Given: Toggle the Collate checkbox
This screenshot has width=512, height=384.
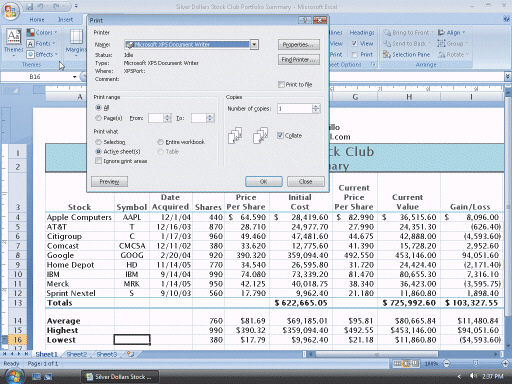Looking at the screenshot, I should point(280,135).
